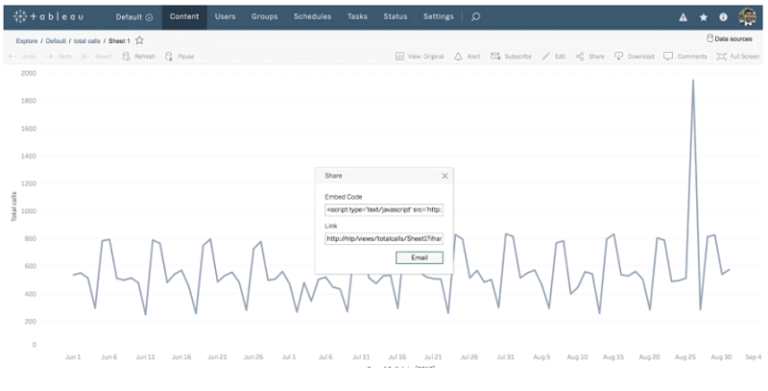Click the Email button in Share dialog
The height and width of the screenshot is (391, 768).
coord(419,258)
